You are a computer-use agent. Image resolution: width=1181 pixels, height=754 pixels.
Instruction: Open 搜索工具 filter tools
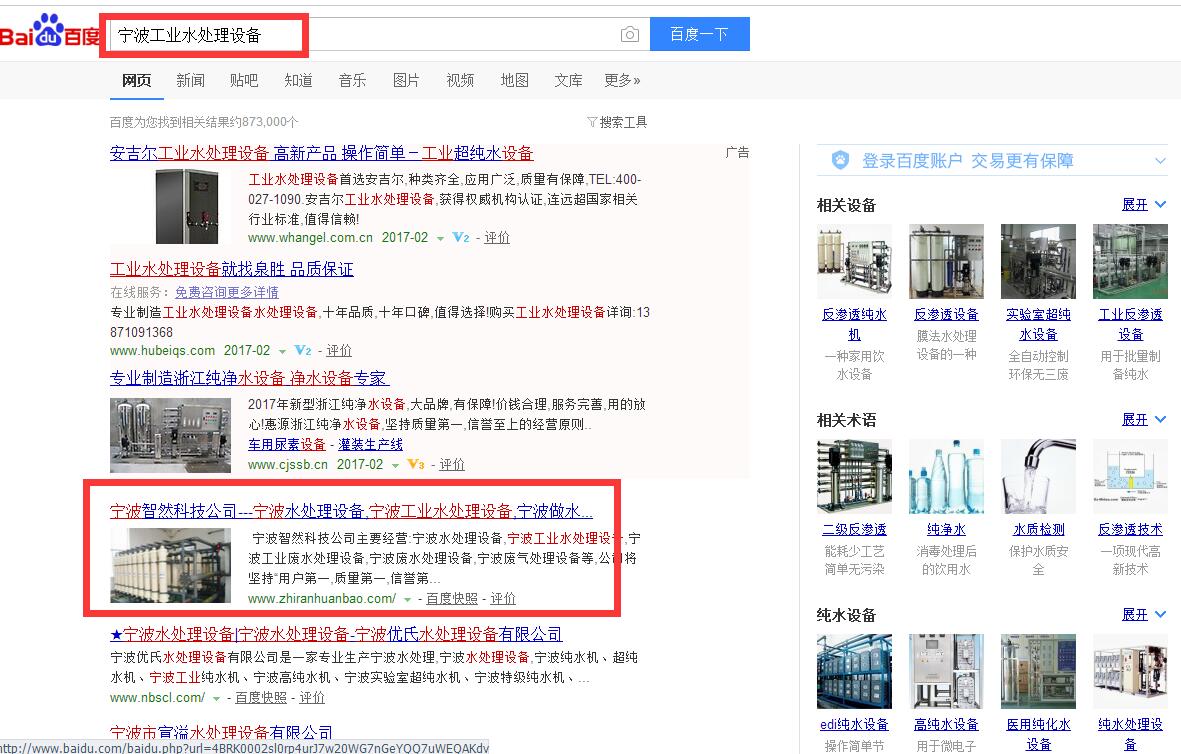(x=617, y=122)
